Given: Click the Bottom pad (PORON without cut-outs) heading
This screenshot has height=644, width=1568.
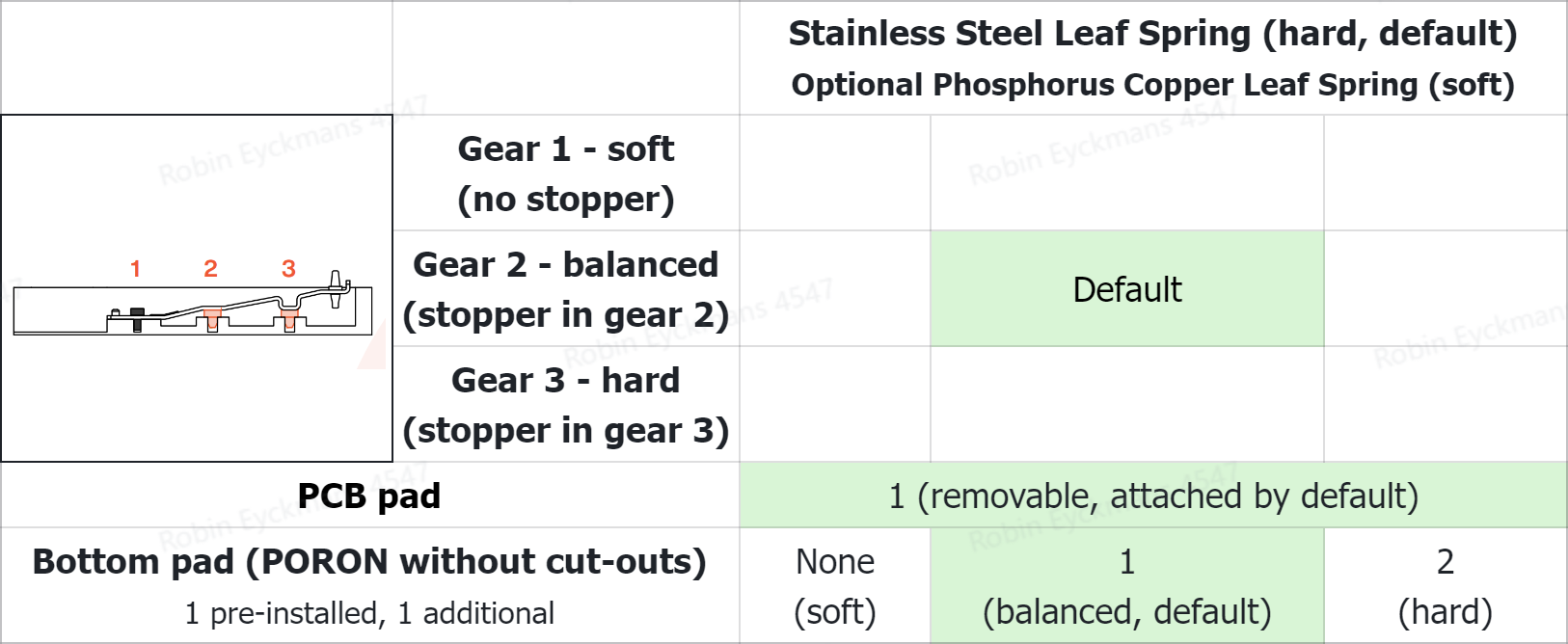Looking at the screenshot, I should pos(369,561).
